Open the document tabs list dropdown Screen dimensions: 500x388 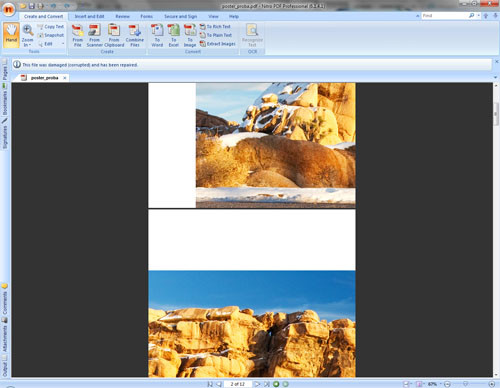point(495,77)
